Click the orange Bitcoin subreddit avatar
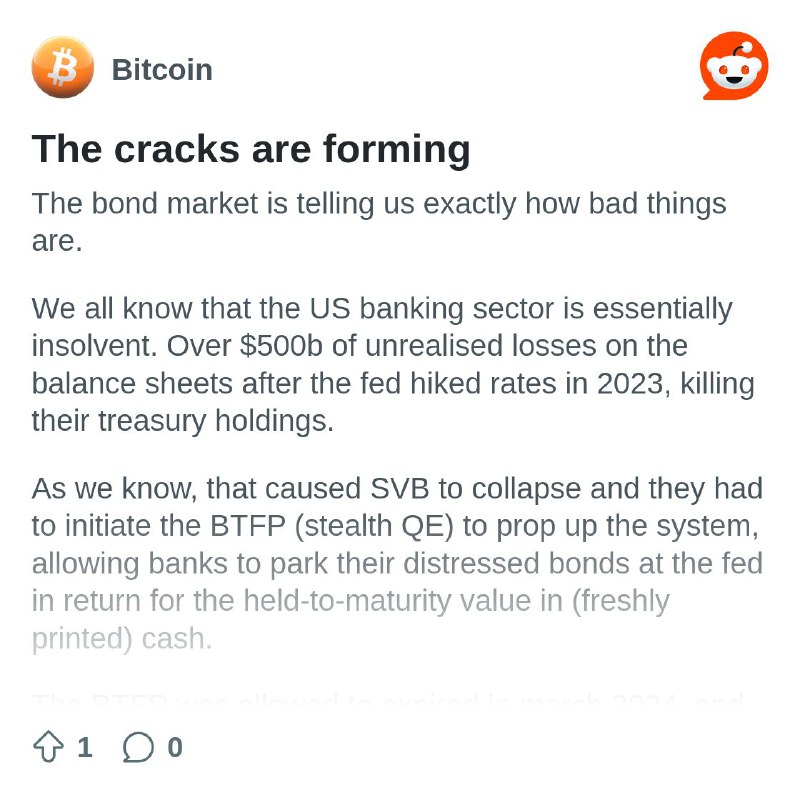Image resolution: width=800 pixels, height=800 pixels. tap(63, 67)
